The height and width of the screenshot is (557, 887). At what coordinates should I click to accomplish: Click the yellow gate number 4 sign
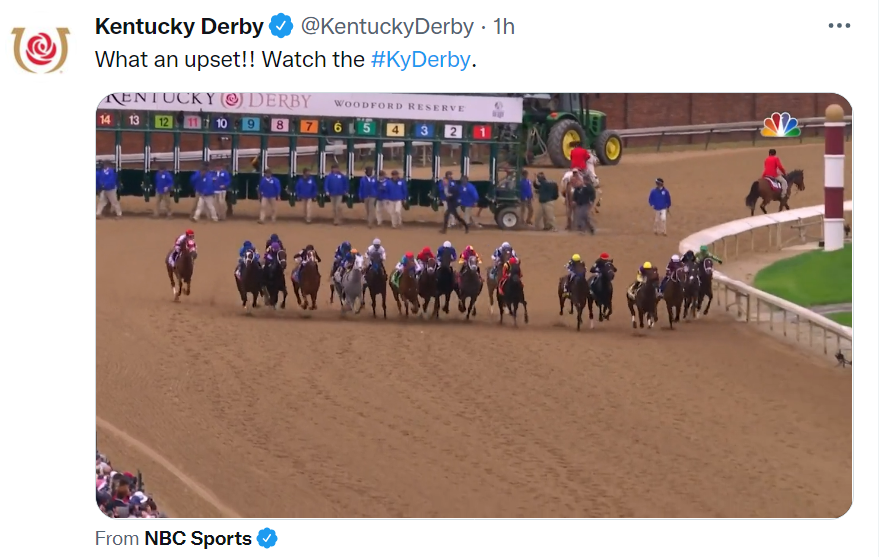(395, 129)
